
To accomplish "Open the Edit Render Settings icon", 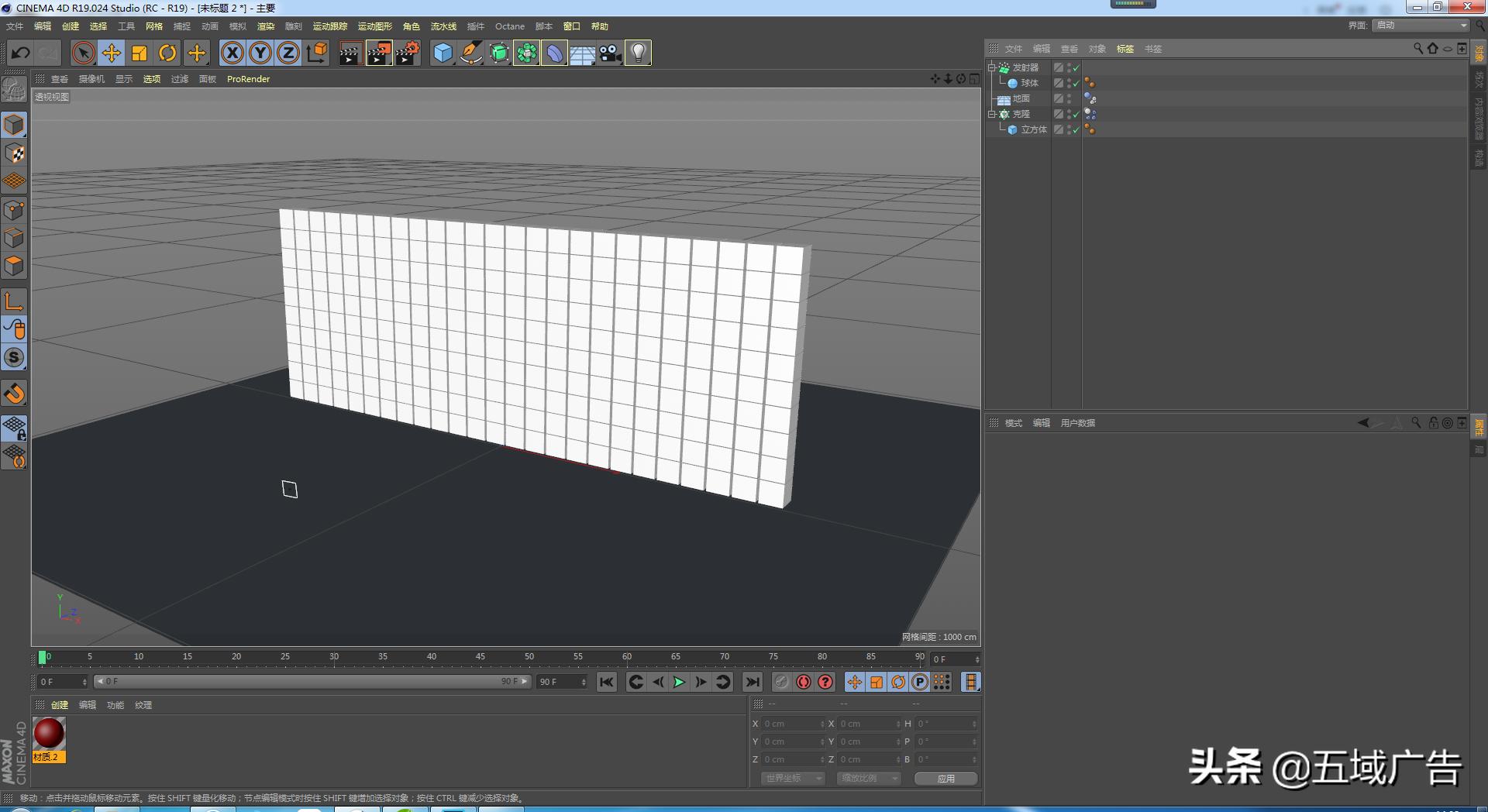I will coord(408,53).
